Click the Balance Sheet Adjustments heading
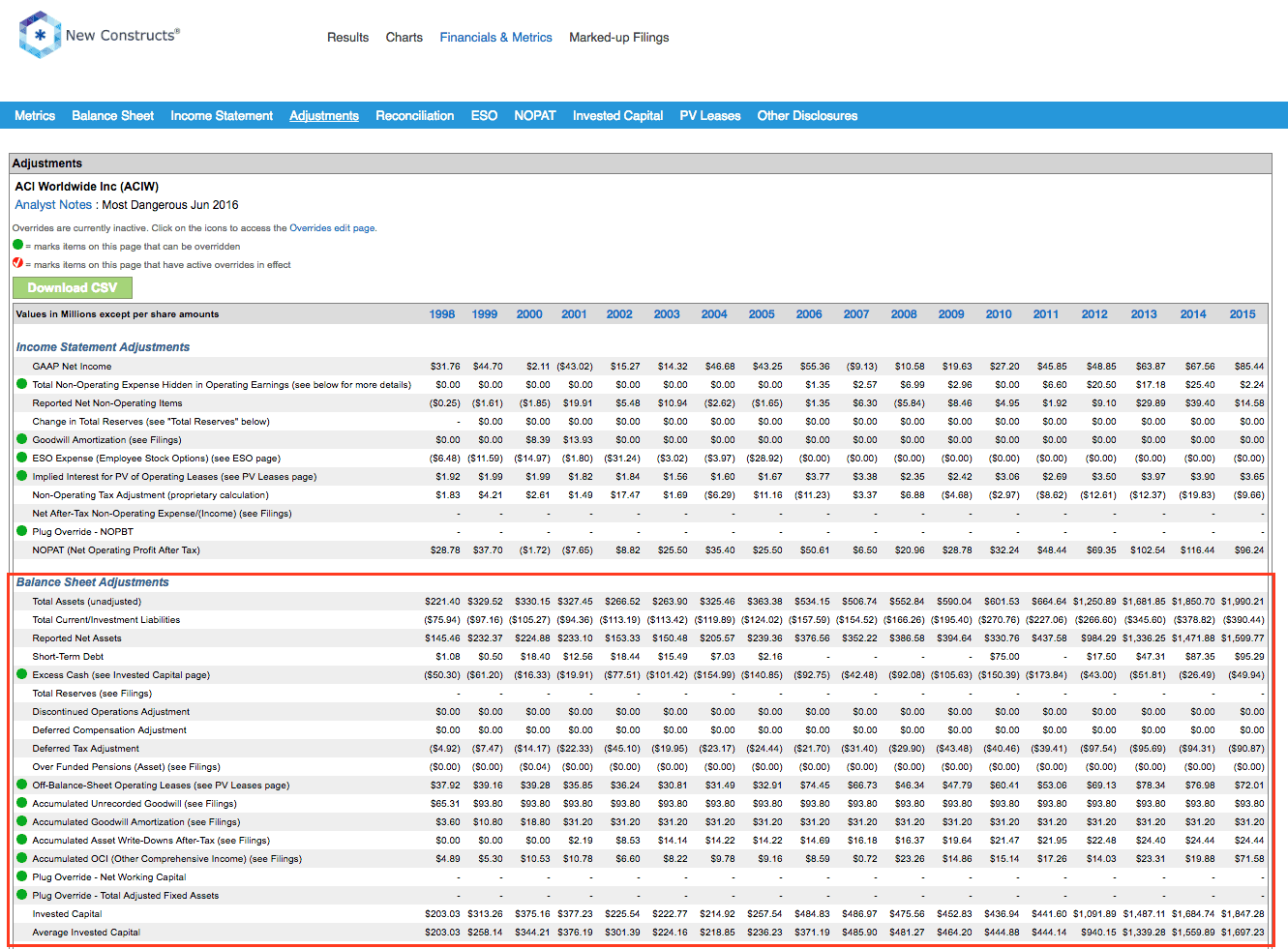This screenshot has width=1288, height=949. coord(92,582)
